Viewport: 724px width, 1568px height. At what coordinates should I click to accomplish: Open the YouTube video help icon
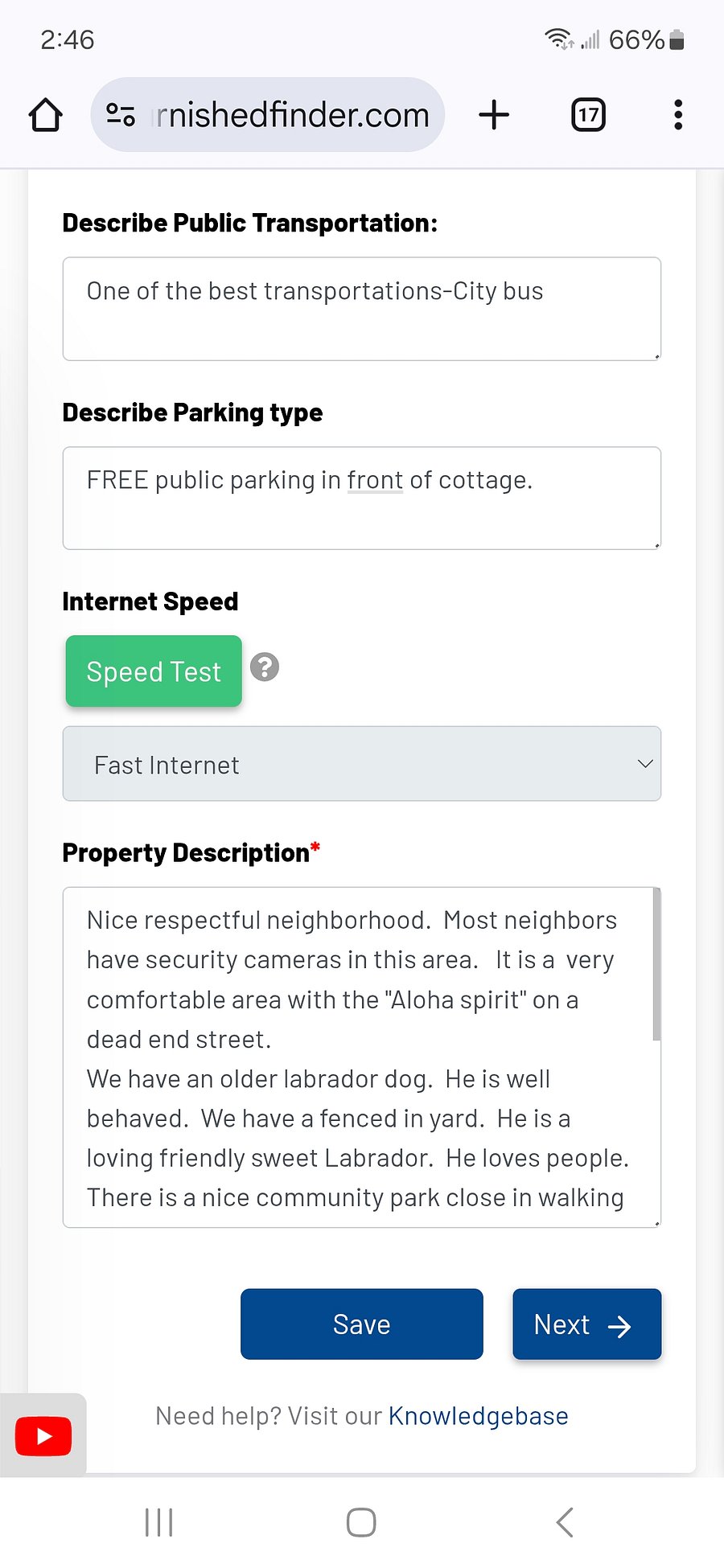43,1436
